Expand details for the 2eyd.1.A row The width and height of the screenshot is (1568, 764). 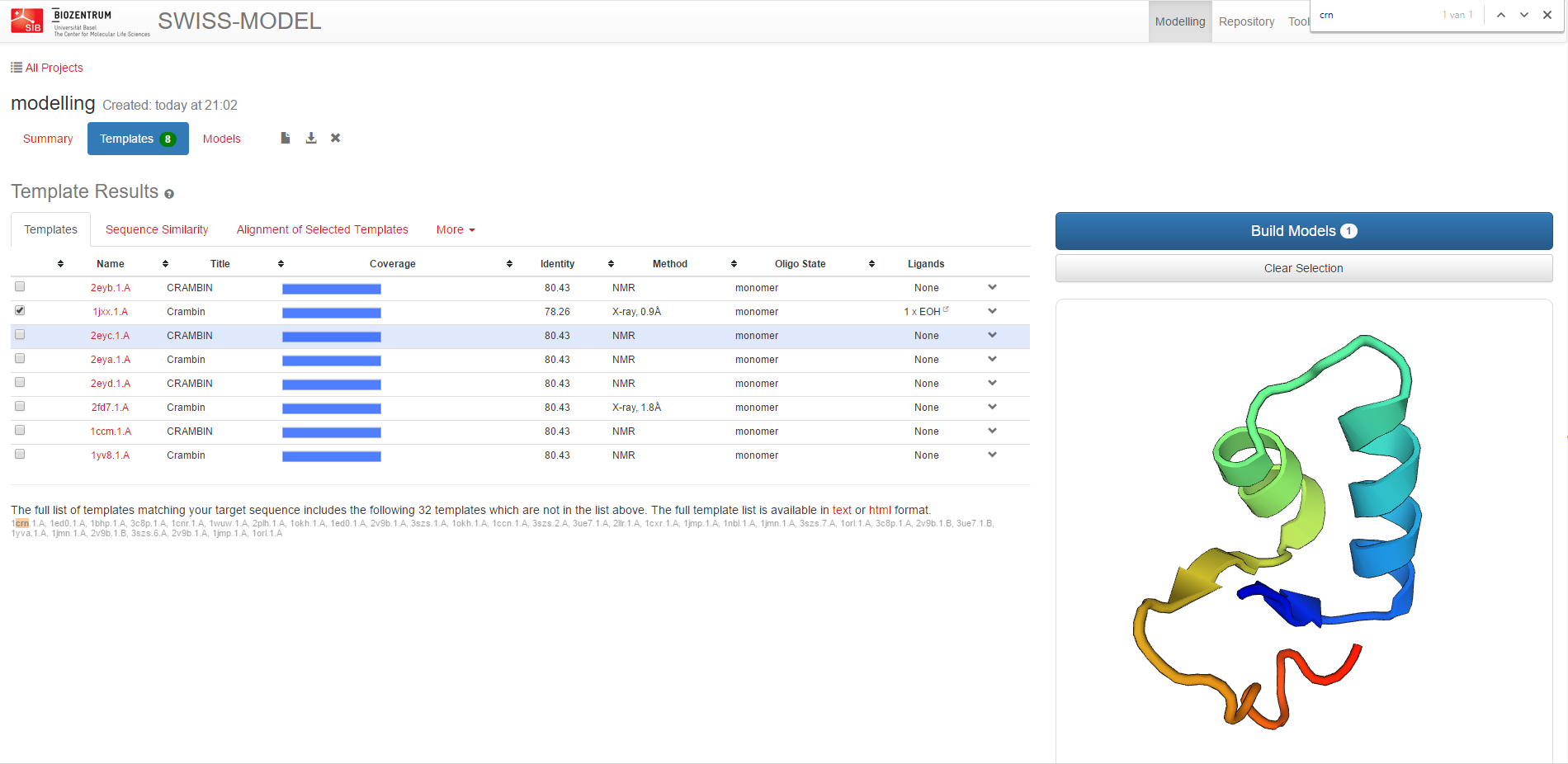[x=992, y=383]
